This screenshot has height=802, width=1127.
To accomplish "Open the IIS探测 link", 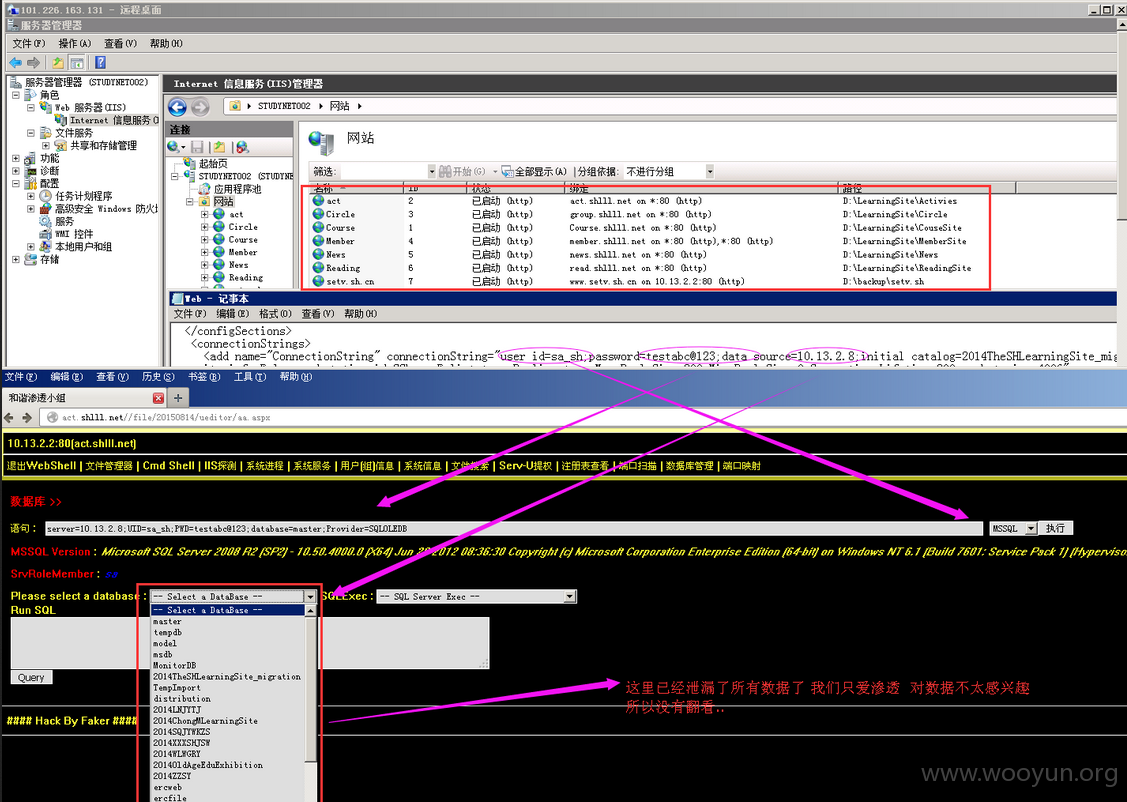I will tap(220, 466).
